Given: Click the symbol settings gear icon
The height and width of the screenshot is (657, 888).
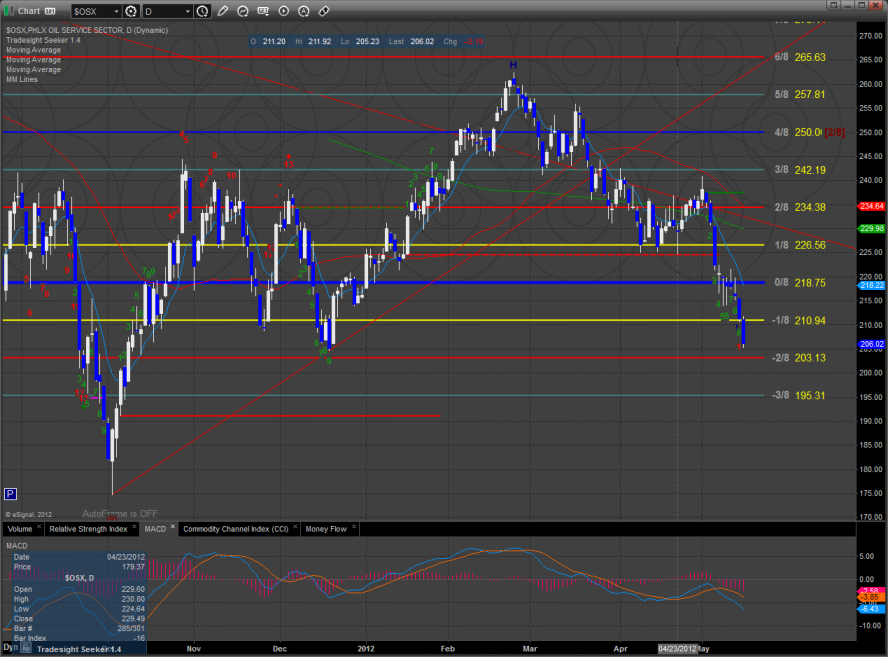Looking at the screenshot, I should coord(130,11).
